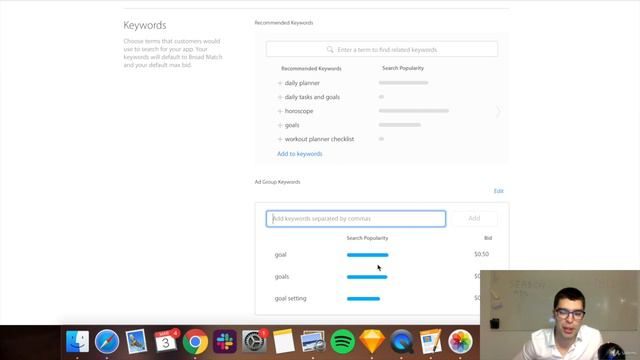Open Calendar from the Dock
The image size is (640, 360).
click(x=166, y=341)
